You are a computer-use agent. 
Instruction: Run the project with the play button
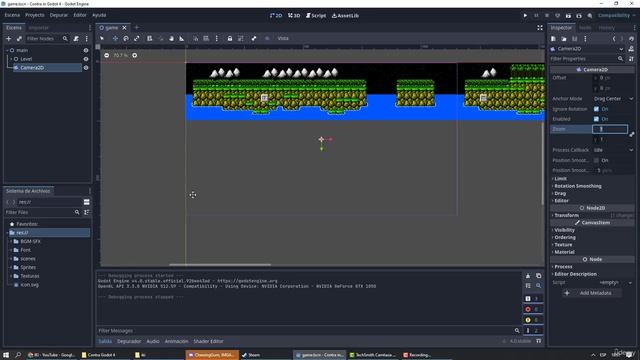coord(525,16)
